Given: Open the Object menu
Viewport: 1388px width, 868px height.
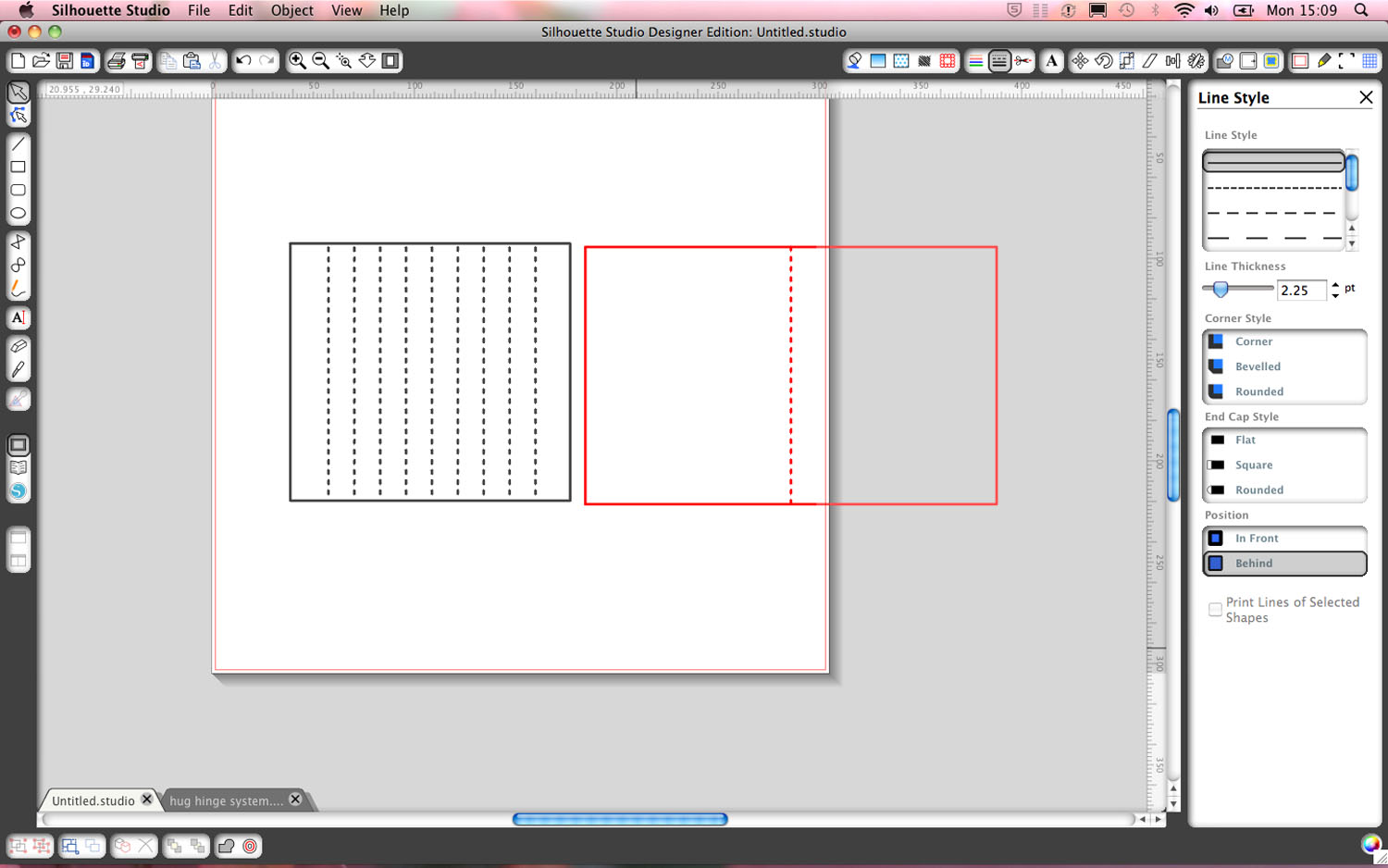Looking at the screenshot, I should (x=291, y=10).
